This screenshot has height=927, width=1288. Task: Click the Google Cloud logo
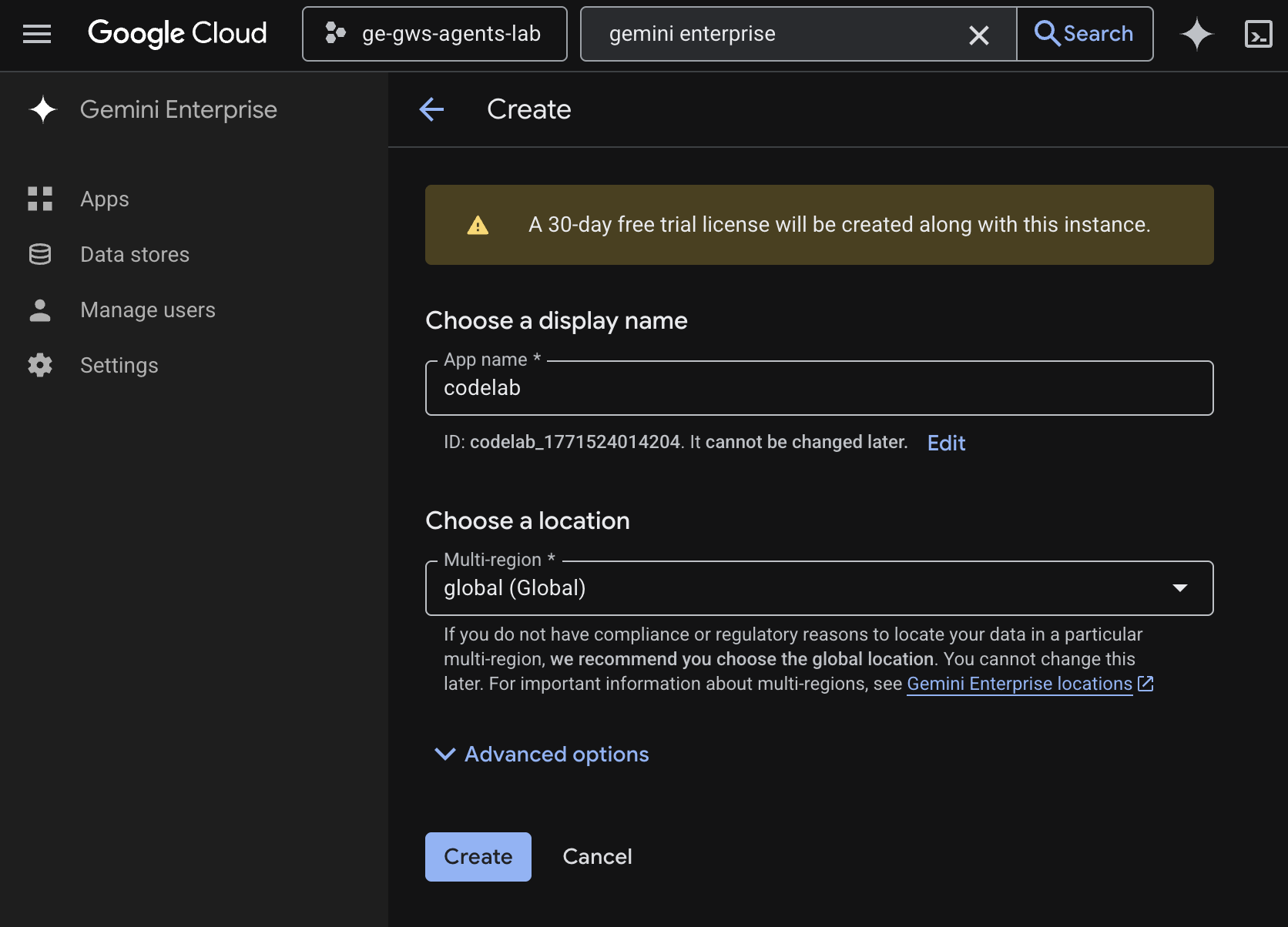coord(177,34)
